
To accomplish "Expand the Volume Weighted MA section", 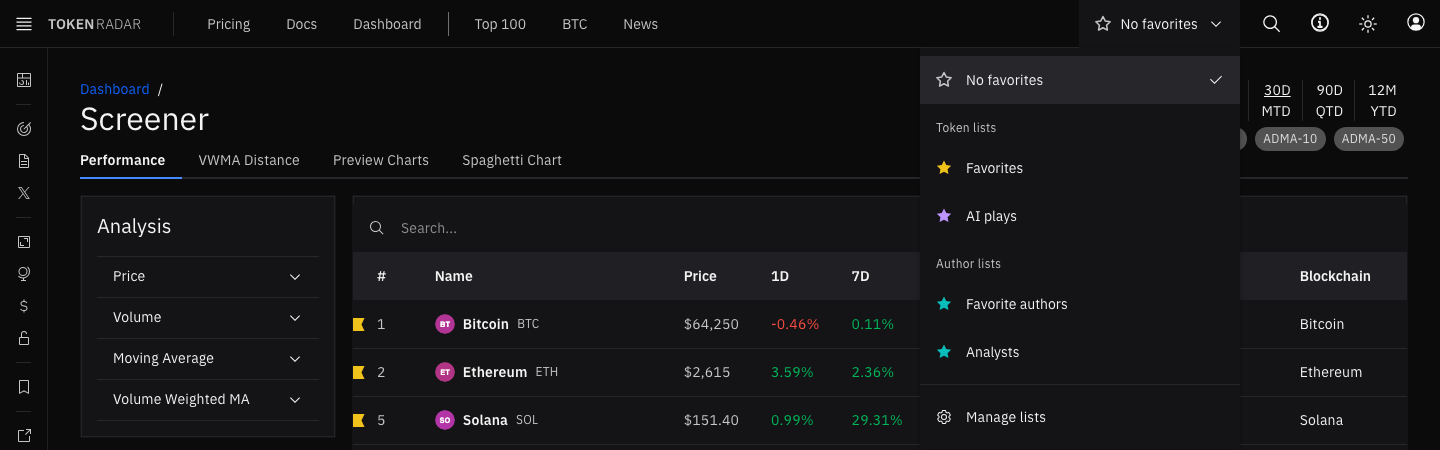I will point(208,399).
